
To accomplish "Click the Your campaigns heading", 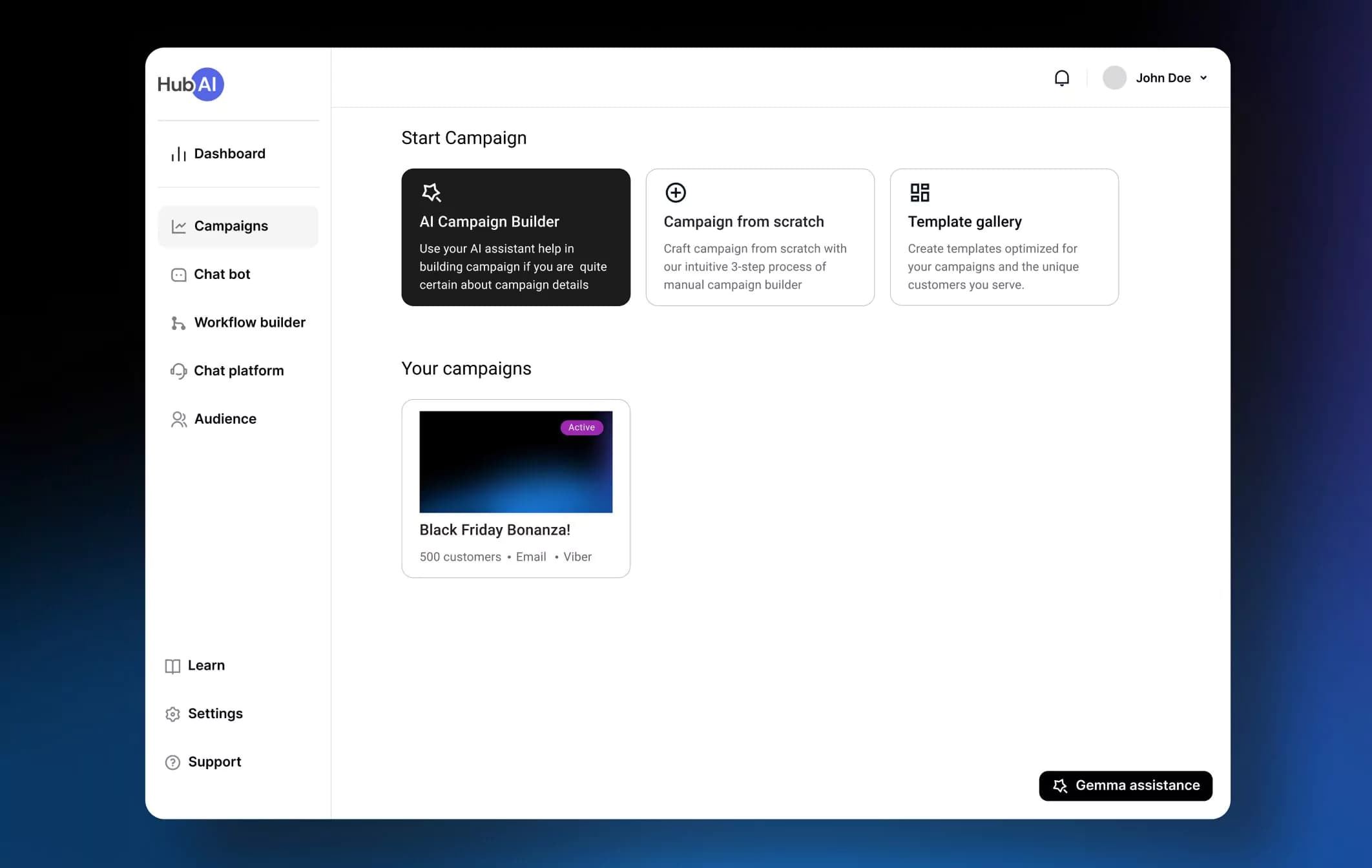I will tap(466, 368).
